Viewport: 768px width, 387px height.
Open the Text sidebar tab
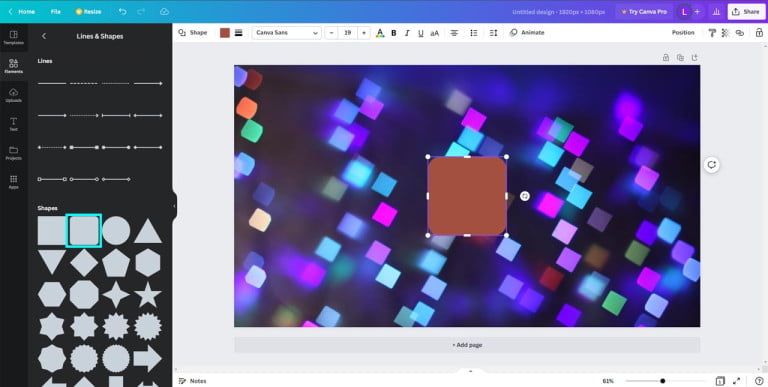click(x=14, y=124)
